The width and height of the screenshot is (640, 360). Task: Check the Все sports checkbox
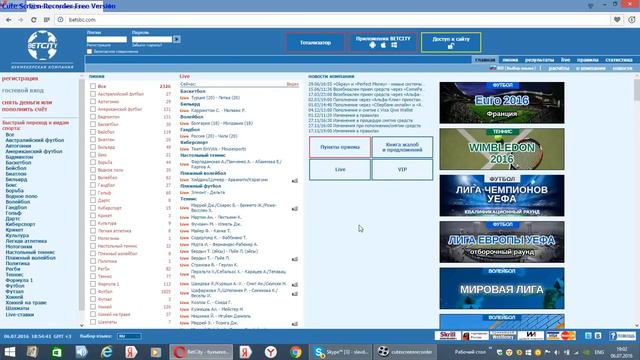tap(93, 86)
